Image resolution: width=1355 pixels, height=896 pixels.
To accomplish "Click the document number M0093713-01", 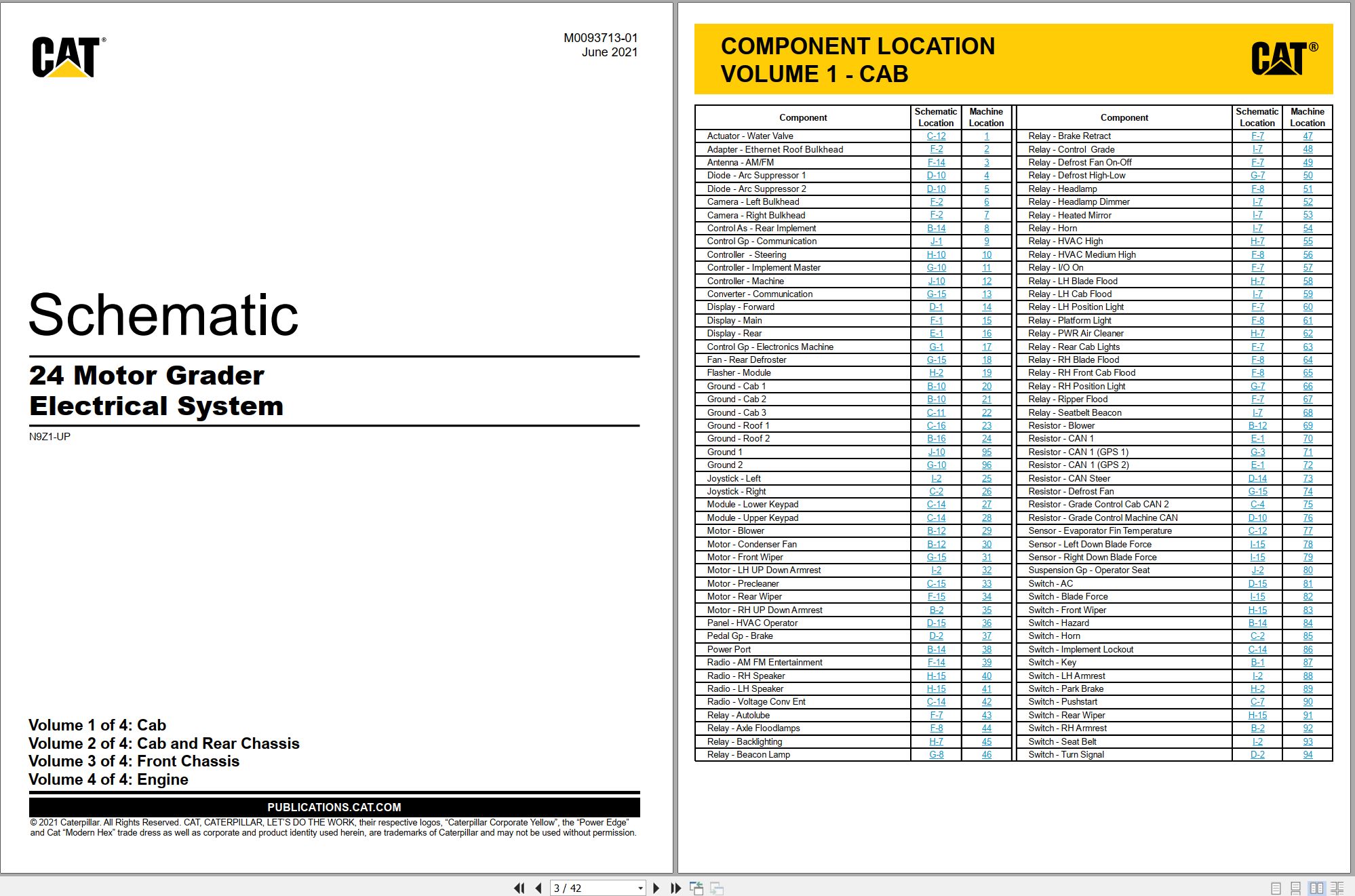I will click(600, 38).
